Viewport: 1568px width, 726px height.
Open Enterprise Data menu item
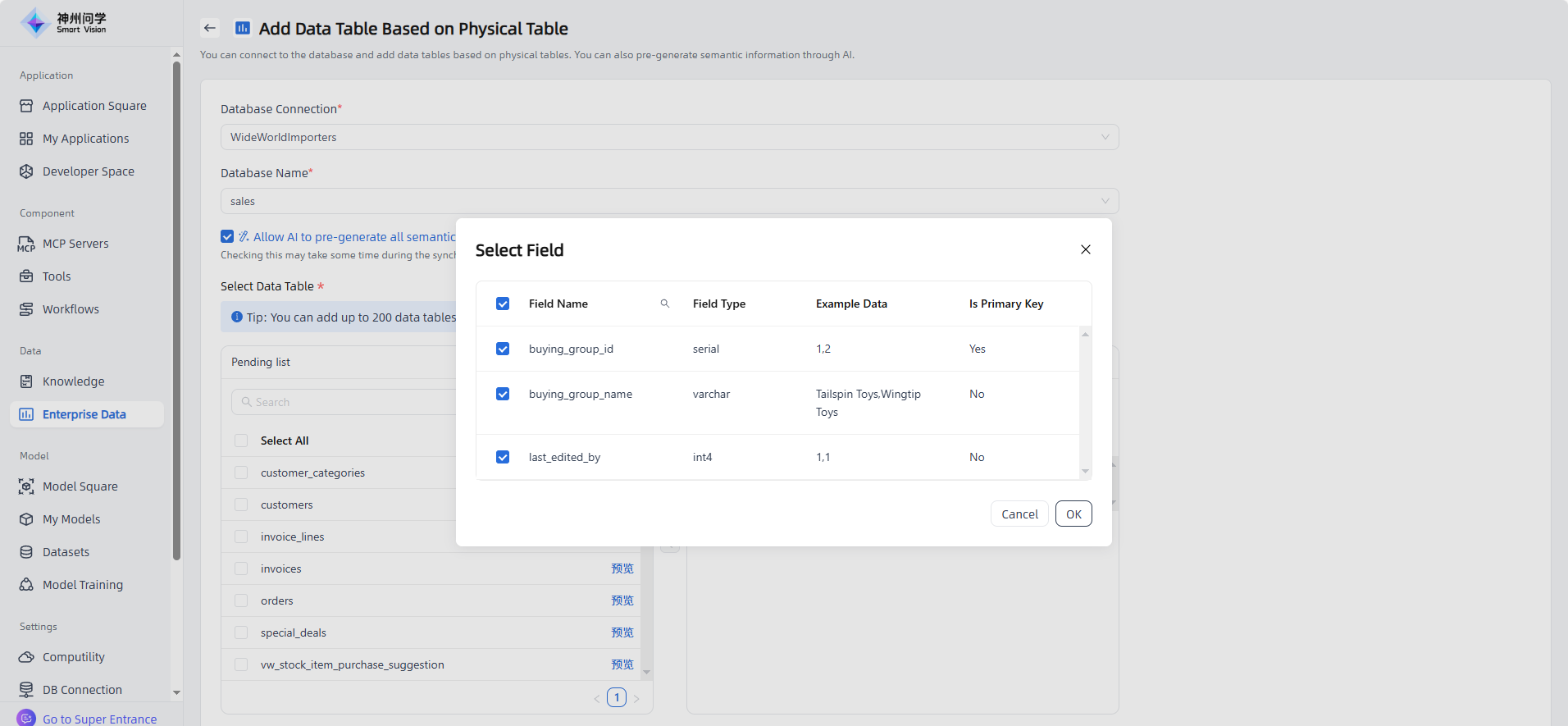[84, 414]
